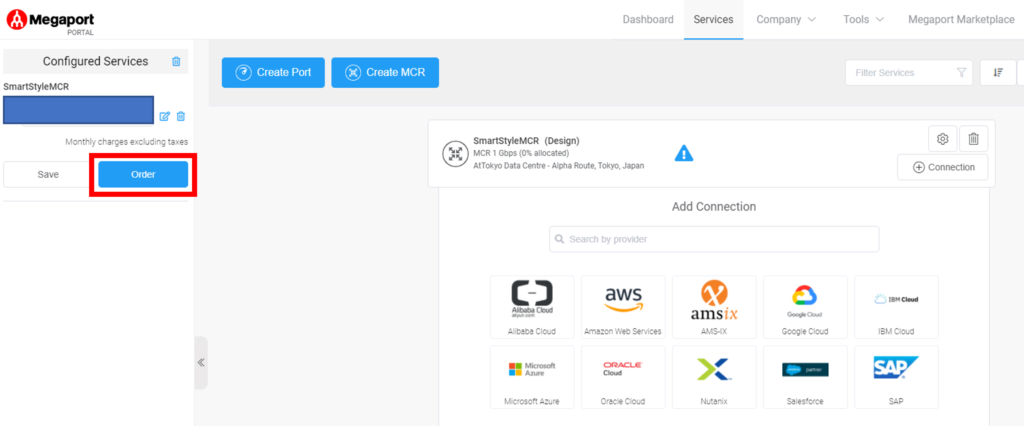Click the Configured Services heading

pos(95,61)
